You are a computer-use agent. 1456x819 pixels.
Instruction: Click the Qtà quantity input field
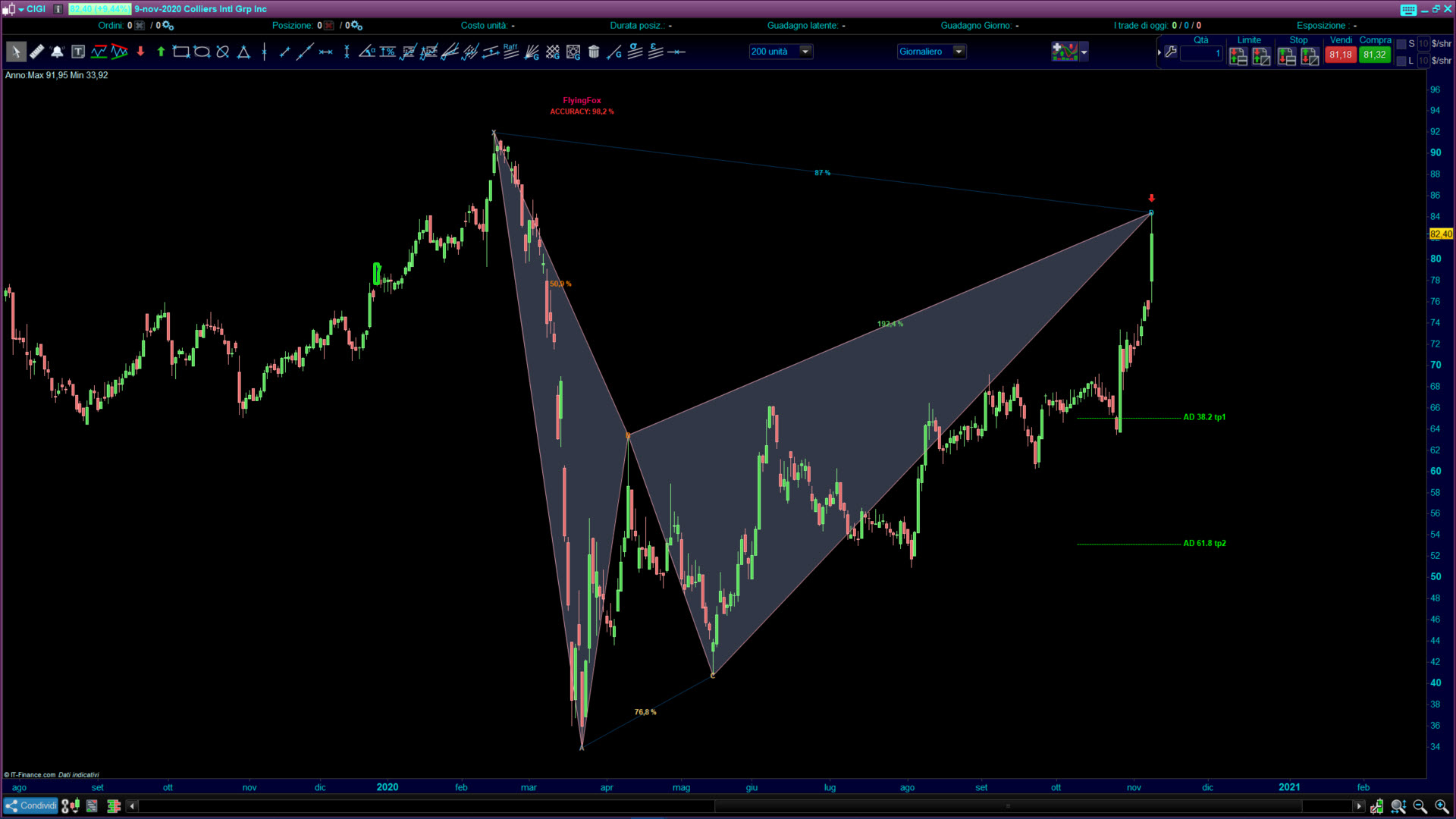click(x=1201, y=54)
